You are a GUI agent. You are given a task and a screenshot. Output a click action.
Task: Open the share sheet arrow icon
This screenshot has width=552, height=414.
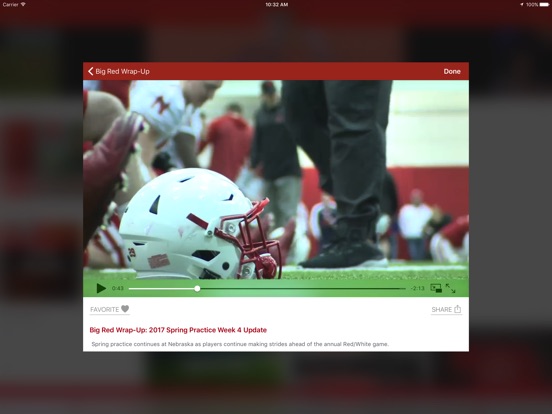(x=457, y=309)
